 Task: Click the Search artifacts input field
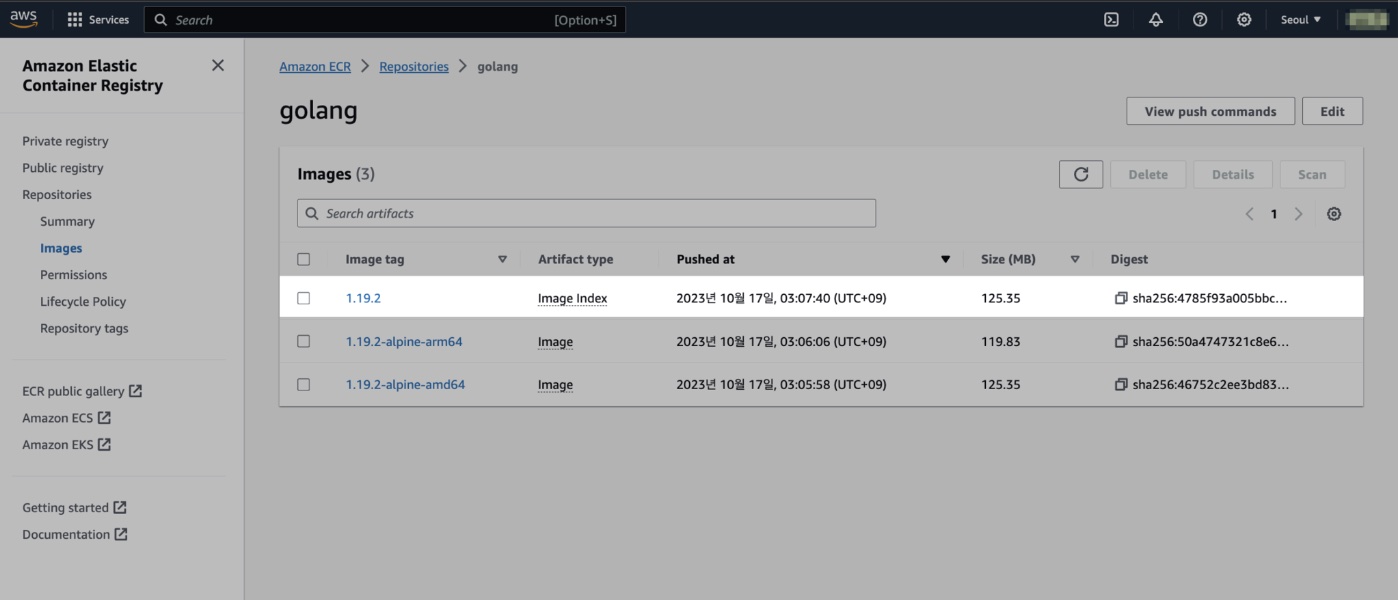click(586, 212)
